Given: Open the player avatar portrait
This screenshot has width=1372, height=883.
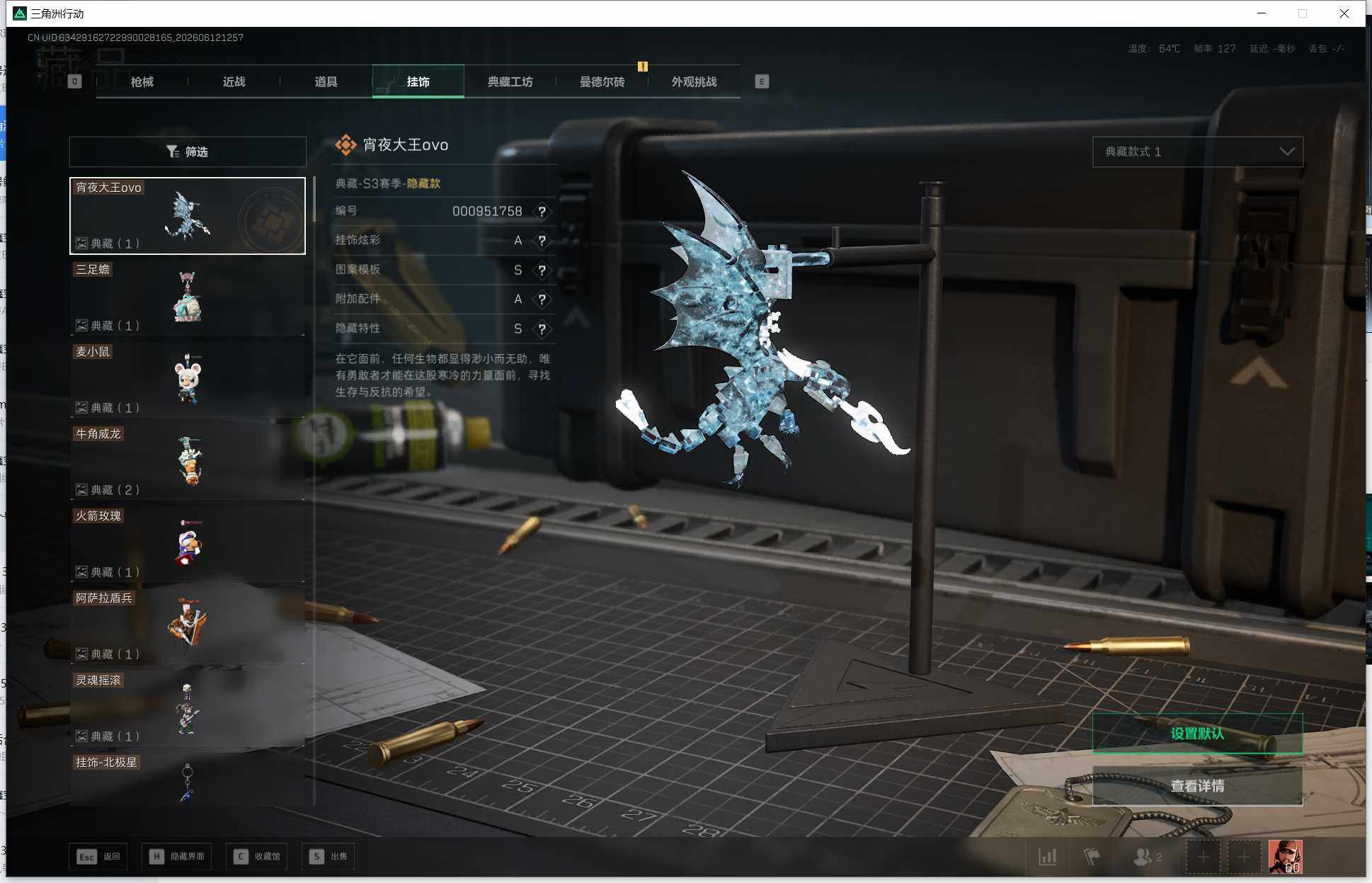Looking at the screenshot, I should (1285, 857).
